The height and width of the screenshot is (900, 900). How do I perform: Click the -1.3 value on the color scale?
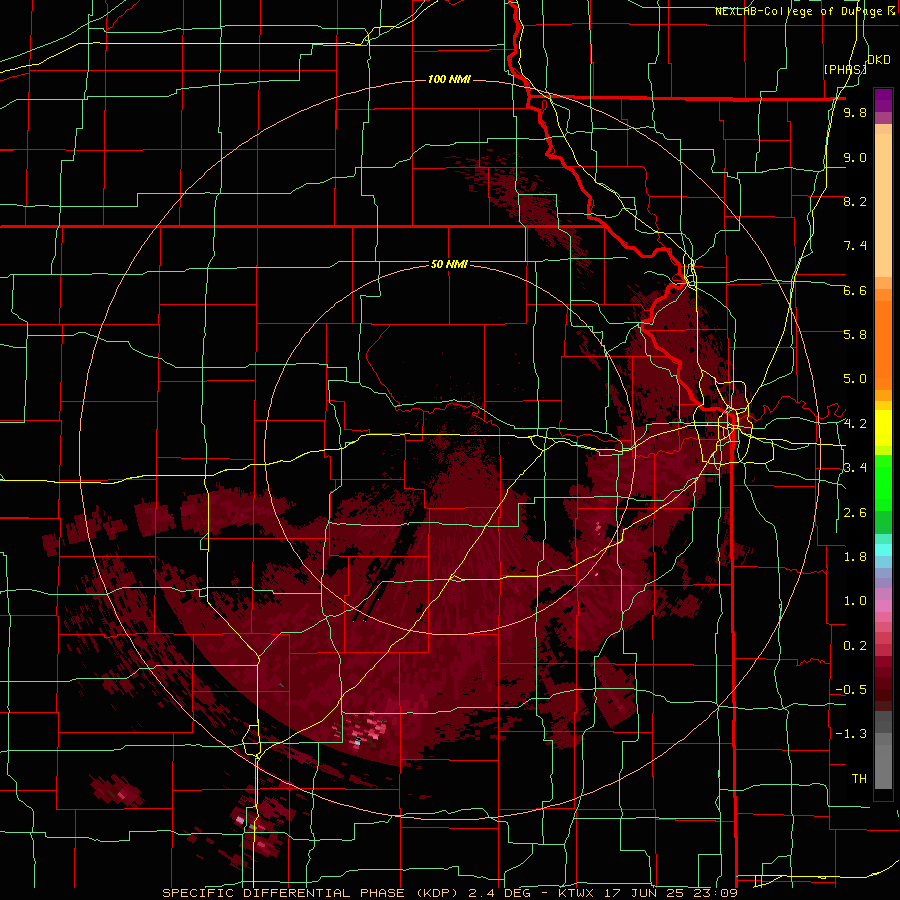point(850,734)
